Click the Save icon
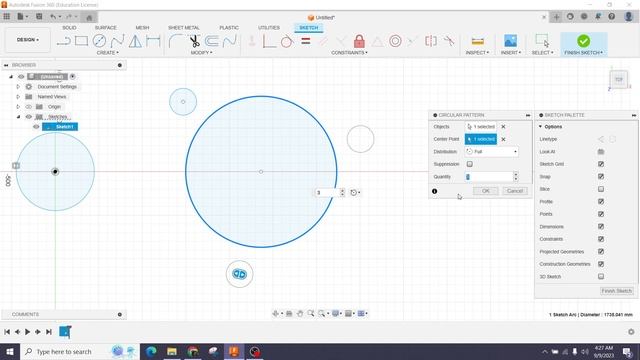 coord(39,17)
